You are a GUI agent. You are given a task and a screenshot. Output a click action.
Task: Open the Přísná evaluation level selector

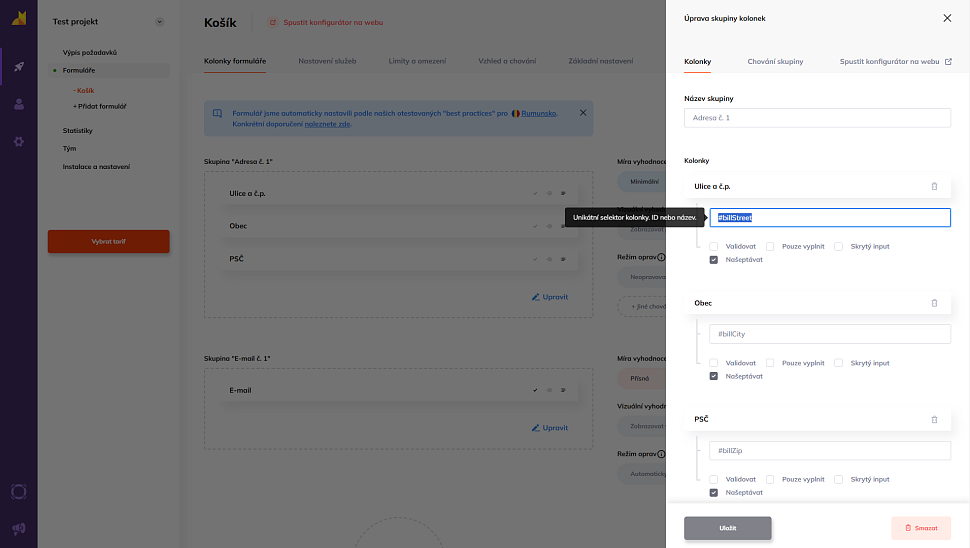coord(642,378)
